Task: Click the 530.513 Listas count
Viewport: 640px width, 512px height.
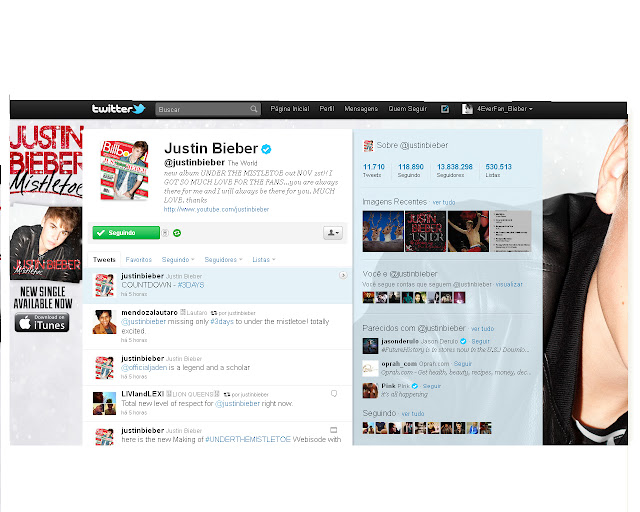Action: coord(498,170)
